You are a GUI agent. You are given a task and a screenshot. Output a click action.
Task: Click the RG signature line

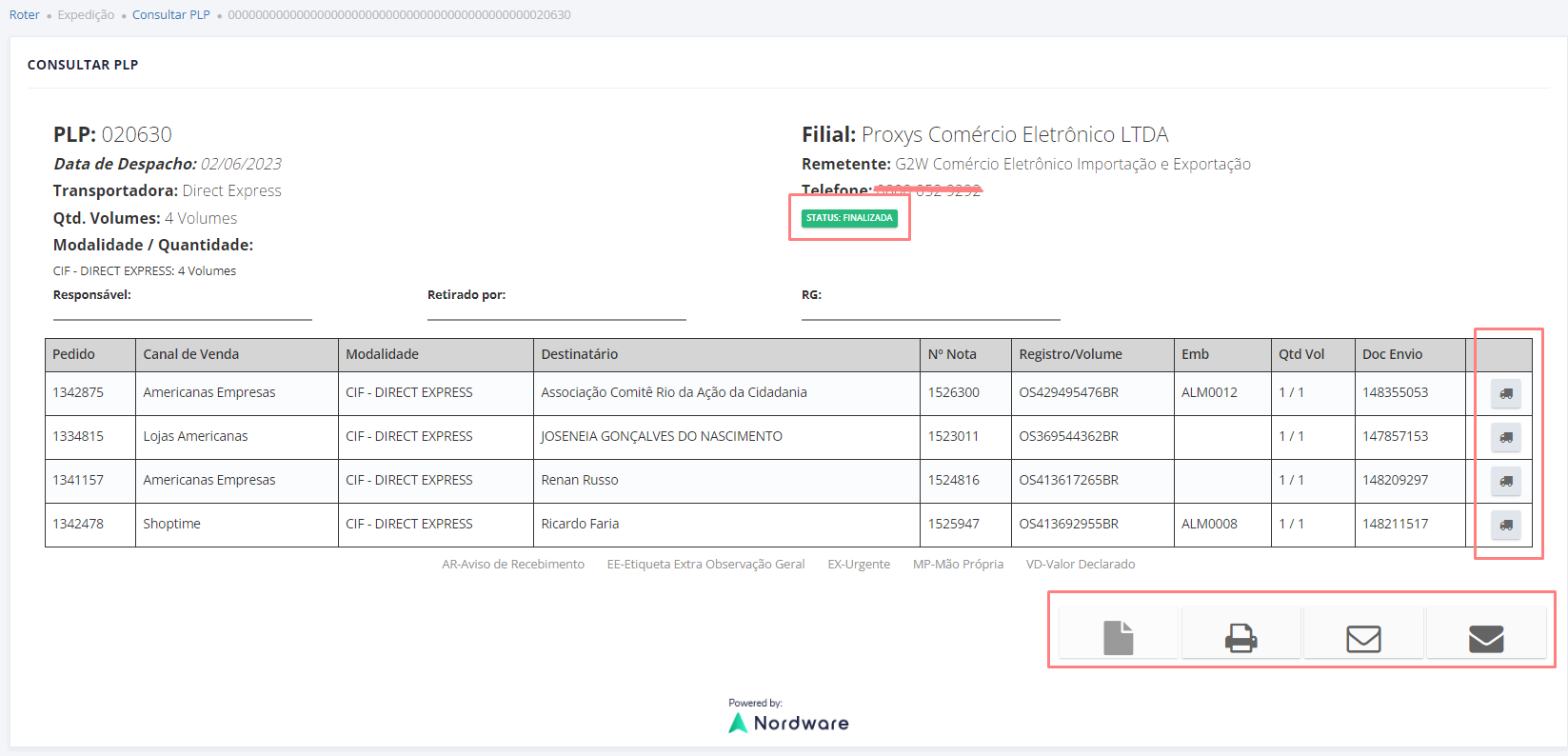click(x=931, y=318)
